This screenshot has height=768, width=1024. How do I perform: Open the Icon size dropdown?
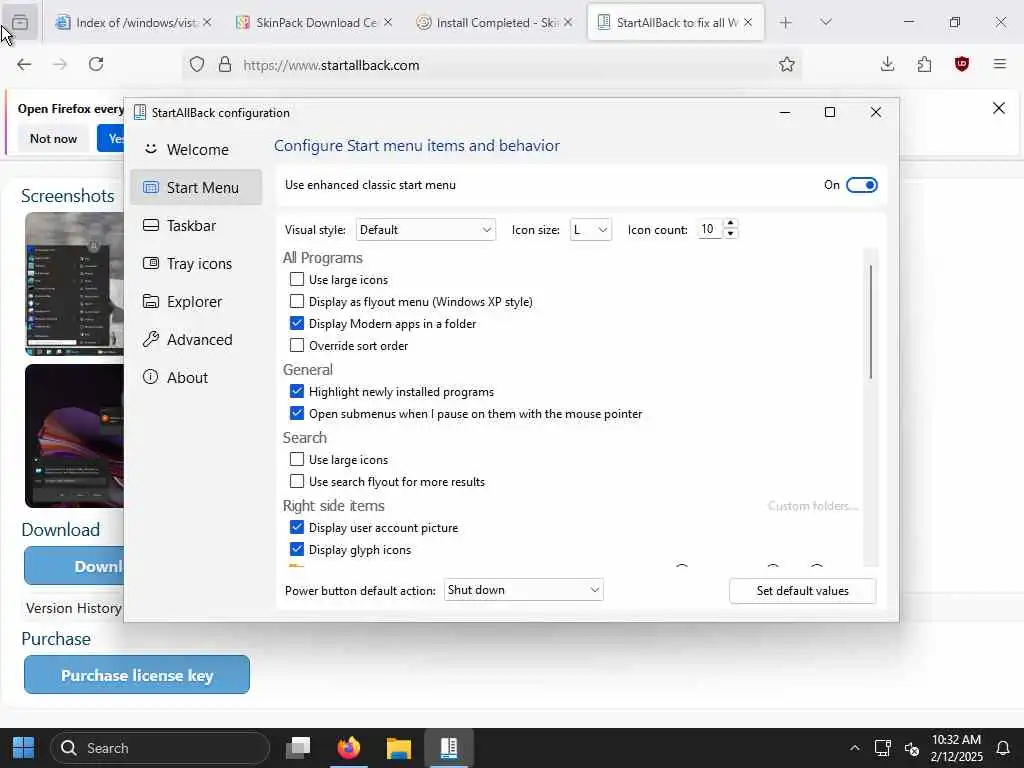pyautogui.click(x=590, y=229)
